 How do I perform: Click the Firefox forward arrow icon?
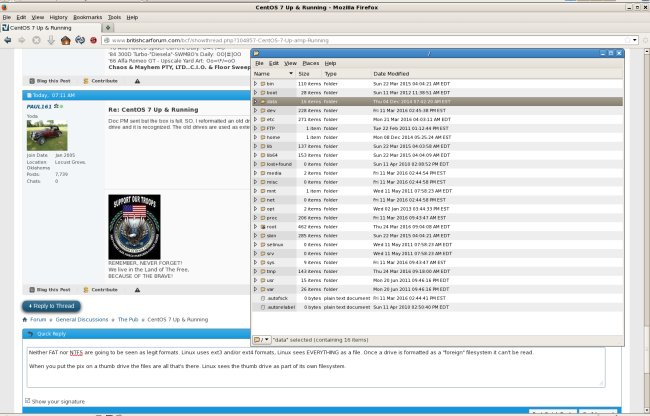(x=22, y=40)
